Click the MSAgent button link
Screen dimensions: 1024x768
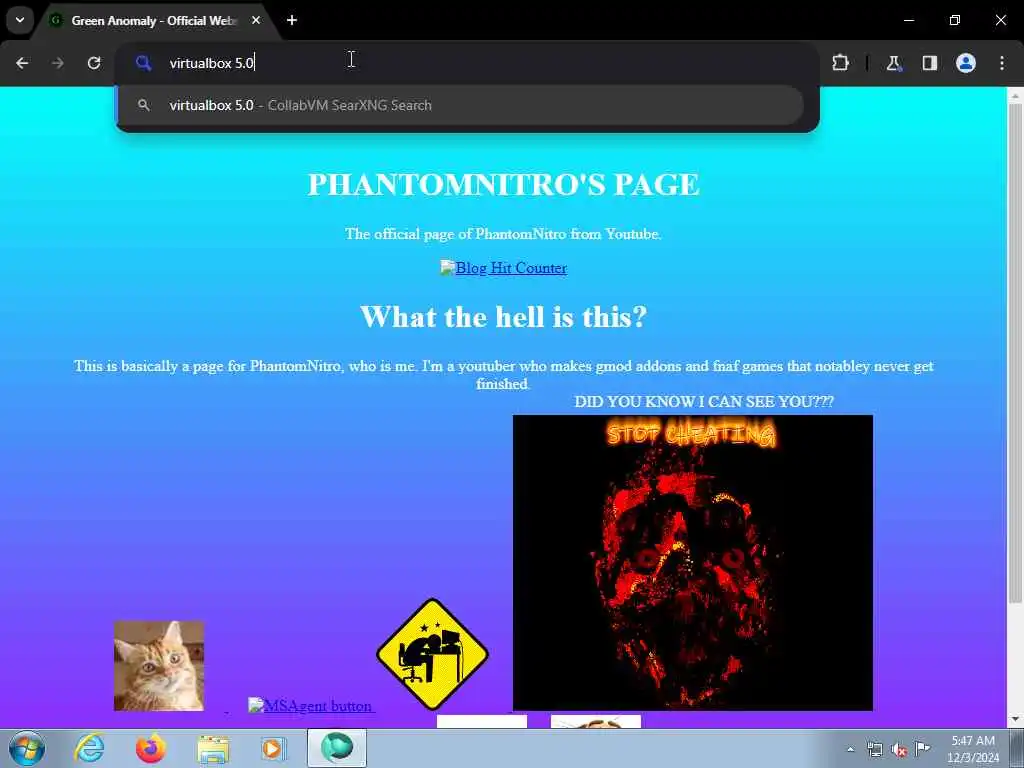312,705
